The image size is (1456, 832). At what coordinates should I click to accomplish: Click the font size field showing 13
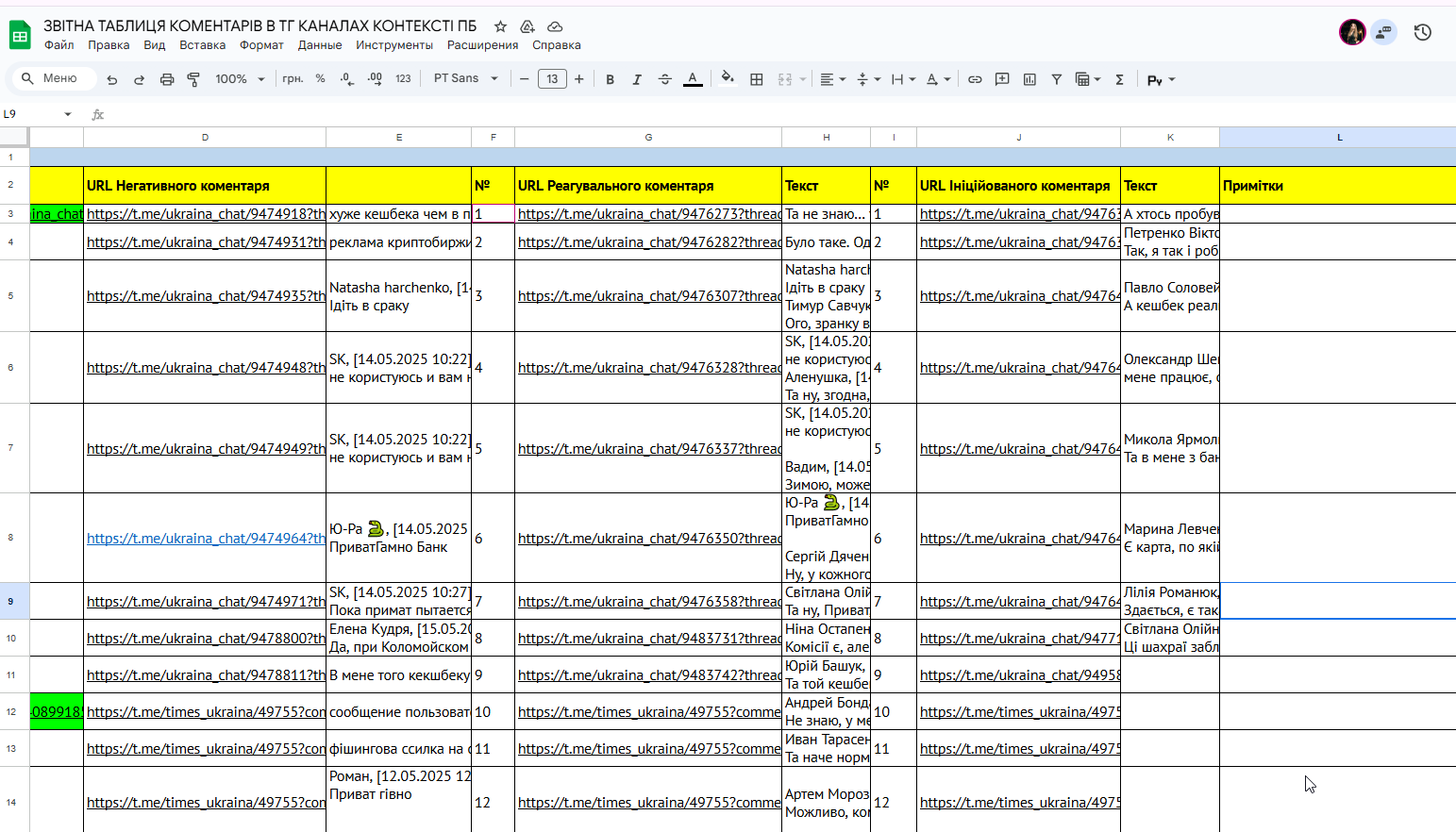tap(552, 79)
